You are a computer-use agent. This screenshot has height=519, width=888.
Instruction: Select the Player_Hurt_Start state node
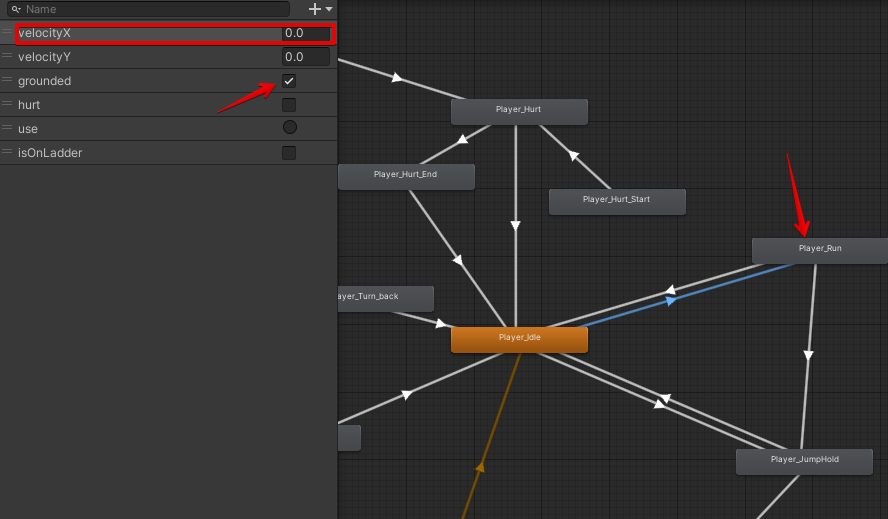[x=616, y=200]
